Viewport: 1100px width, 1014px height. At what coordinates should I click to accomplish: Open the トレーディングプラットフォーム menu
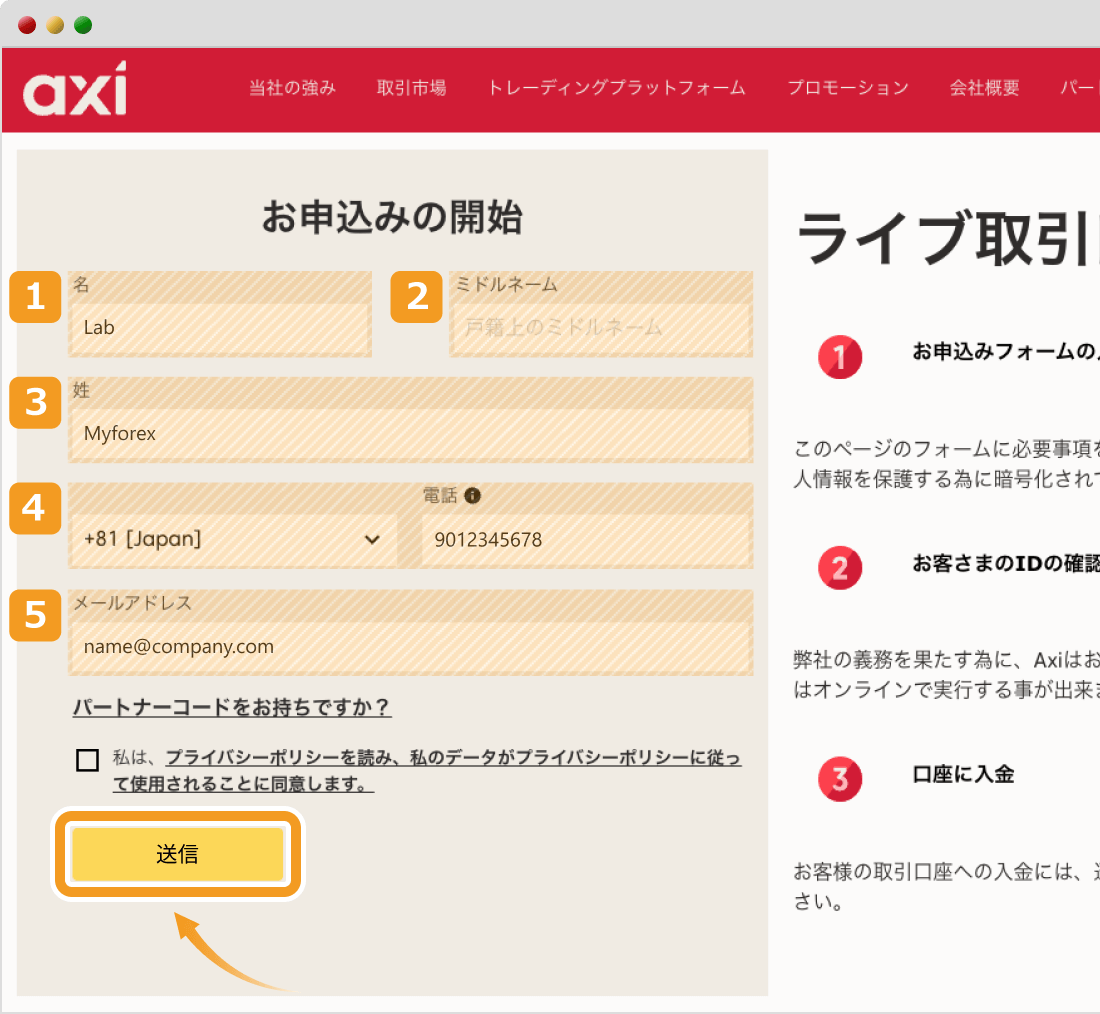[x=616, y=88]
